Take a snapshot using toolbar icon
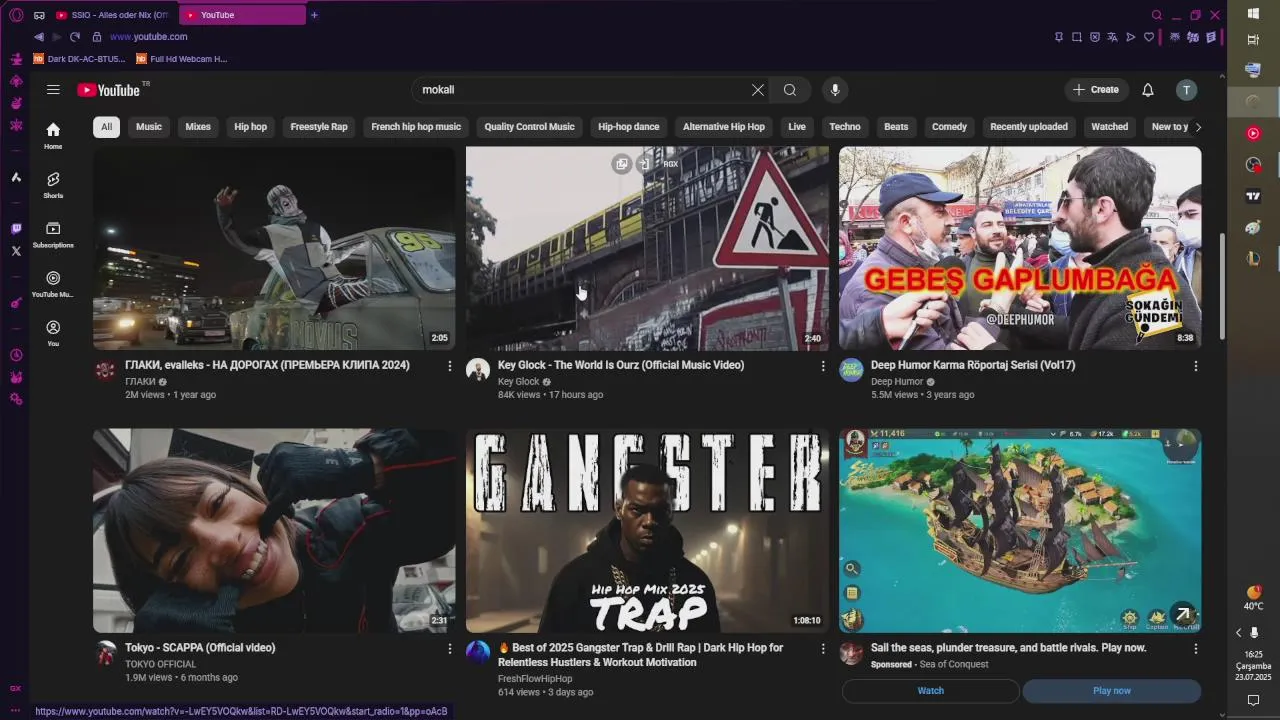This screenshot has height=720, width=1280. [x=1077, y=37]
